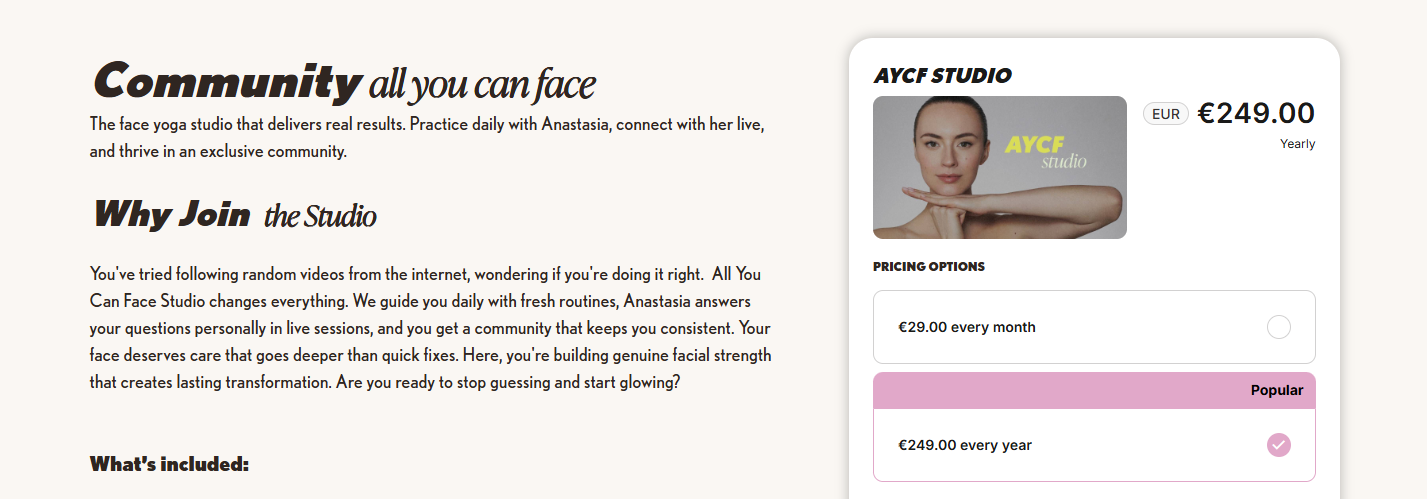The height and width of the screenshot is (499, 1427).
Task: Click the Why Join heading
Action: coord(171,214)
